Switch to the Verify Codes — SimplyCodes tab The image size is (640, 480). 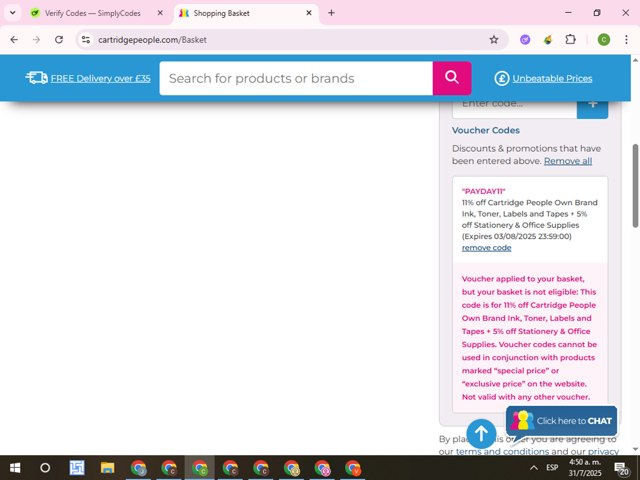[92, 13]
